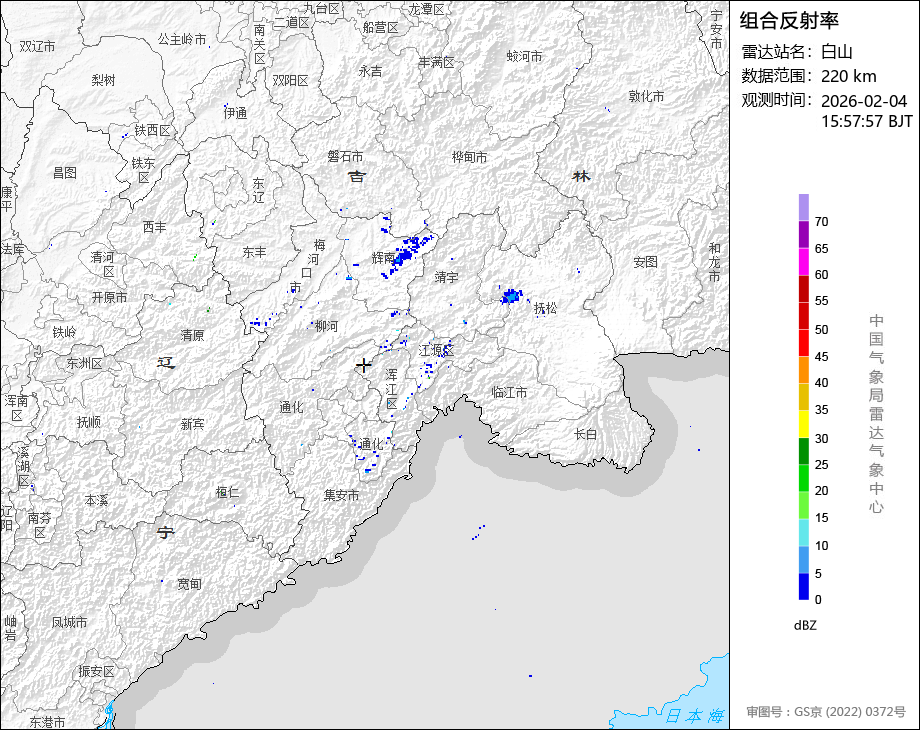Click the 新宾 map label
This screenshot has height=730, width=920.
click(192, 424)
